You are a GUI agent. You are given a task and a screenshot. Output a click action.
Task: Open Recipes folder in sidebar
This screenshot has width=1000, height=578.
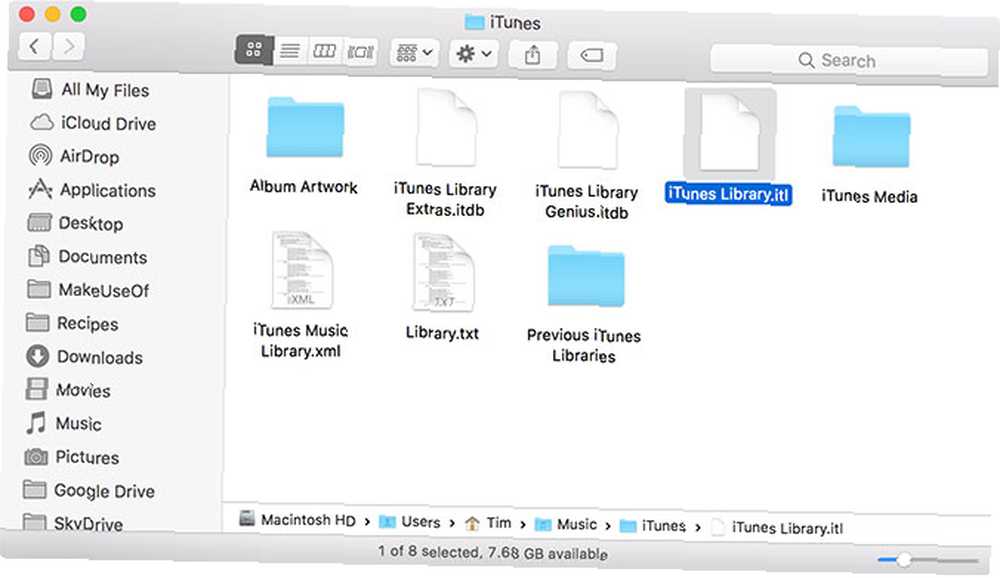pyautogui.click(x=72, y=323)
